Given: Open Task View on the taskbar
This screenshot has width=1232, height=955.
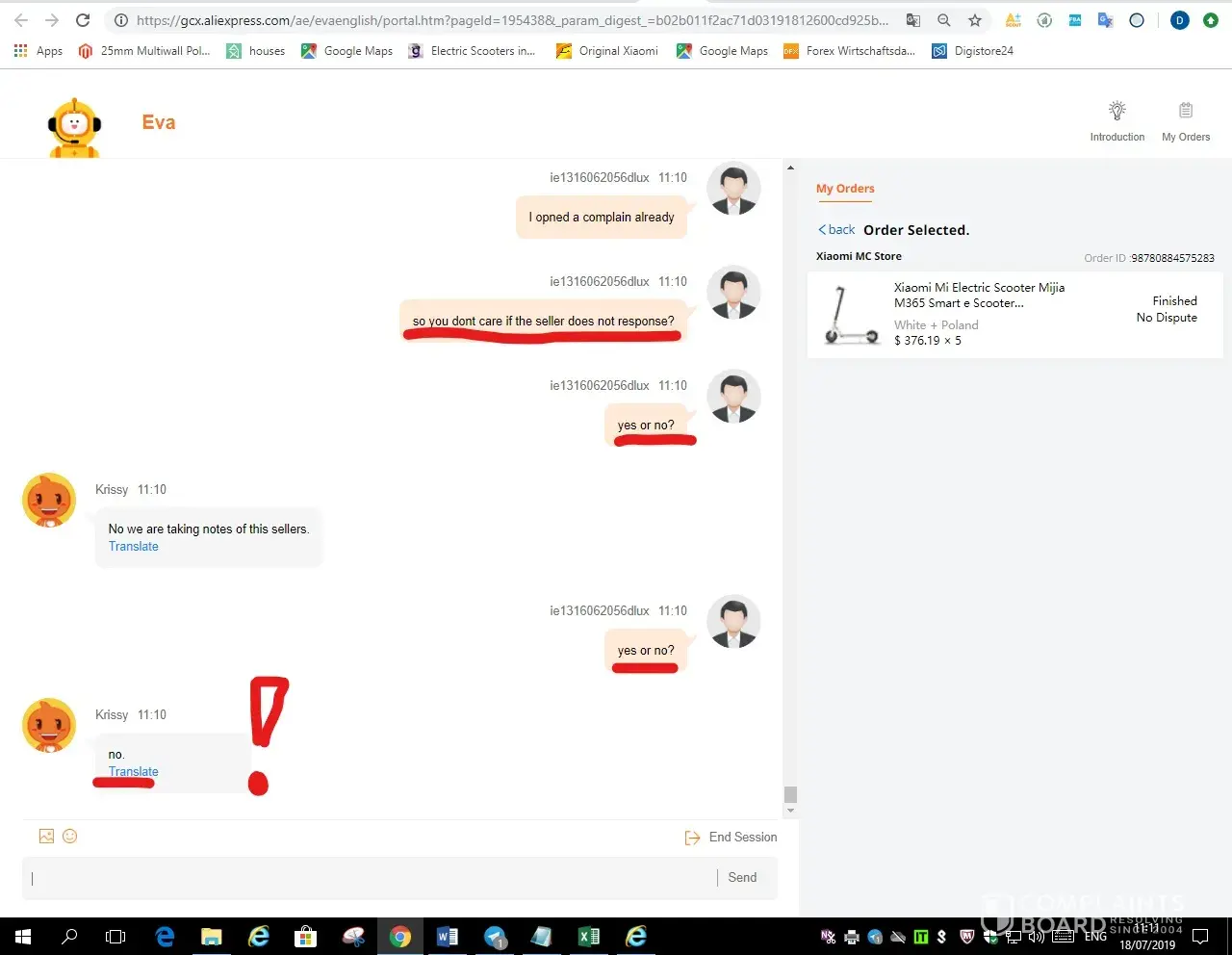Looking at the screenshot, I should point(115,936).
